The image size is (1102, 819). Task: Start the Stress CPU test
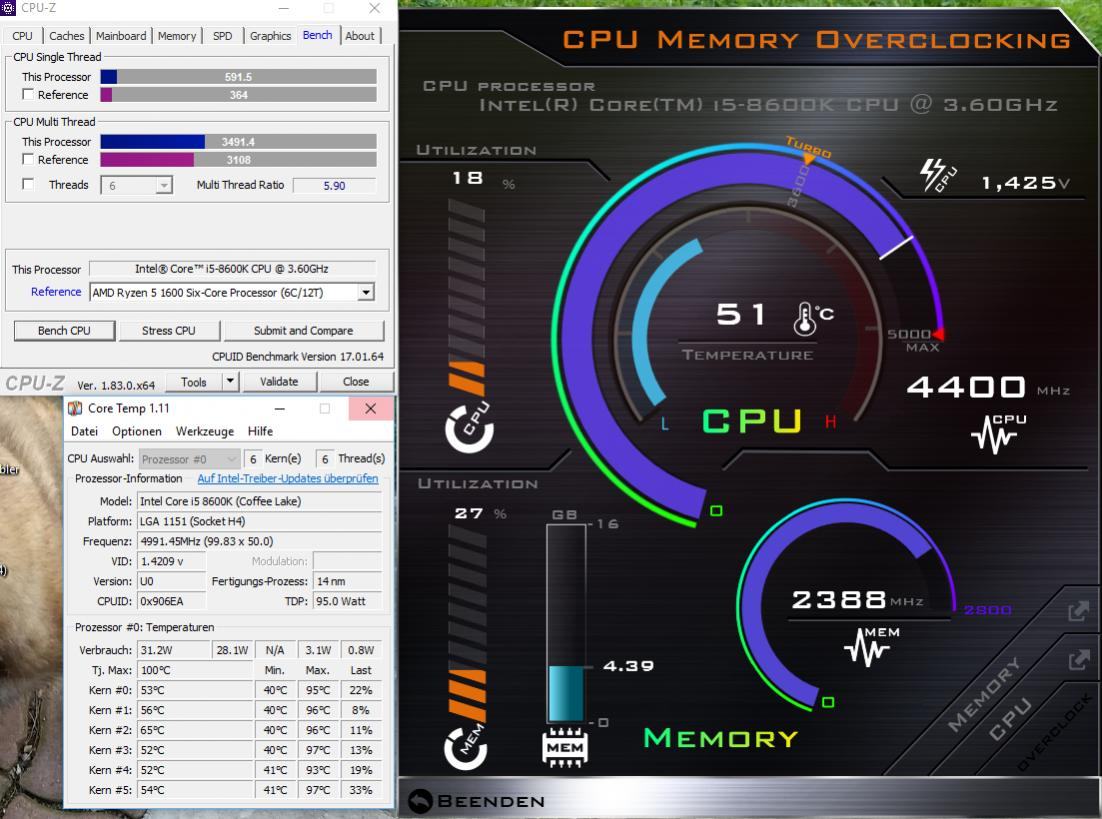169,330
